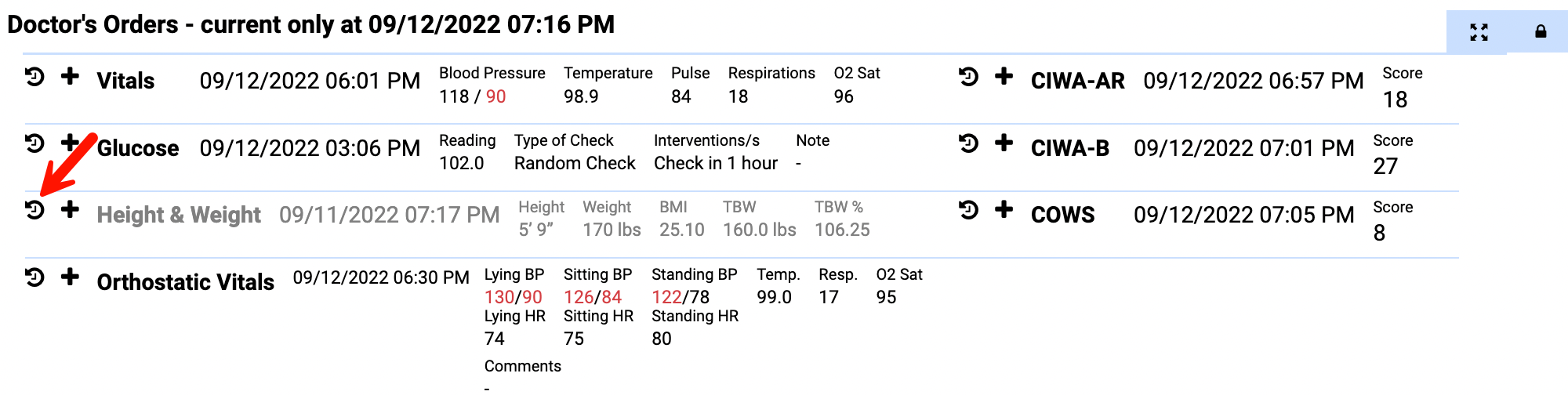The height and width of the screenshot is (395, 1568).
Task: Select the CIWA-AR score value 18
Action: click(1395, 100)
